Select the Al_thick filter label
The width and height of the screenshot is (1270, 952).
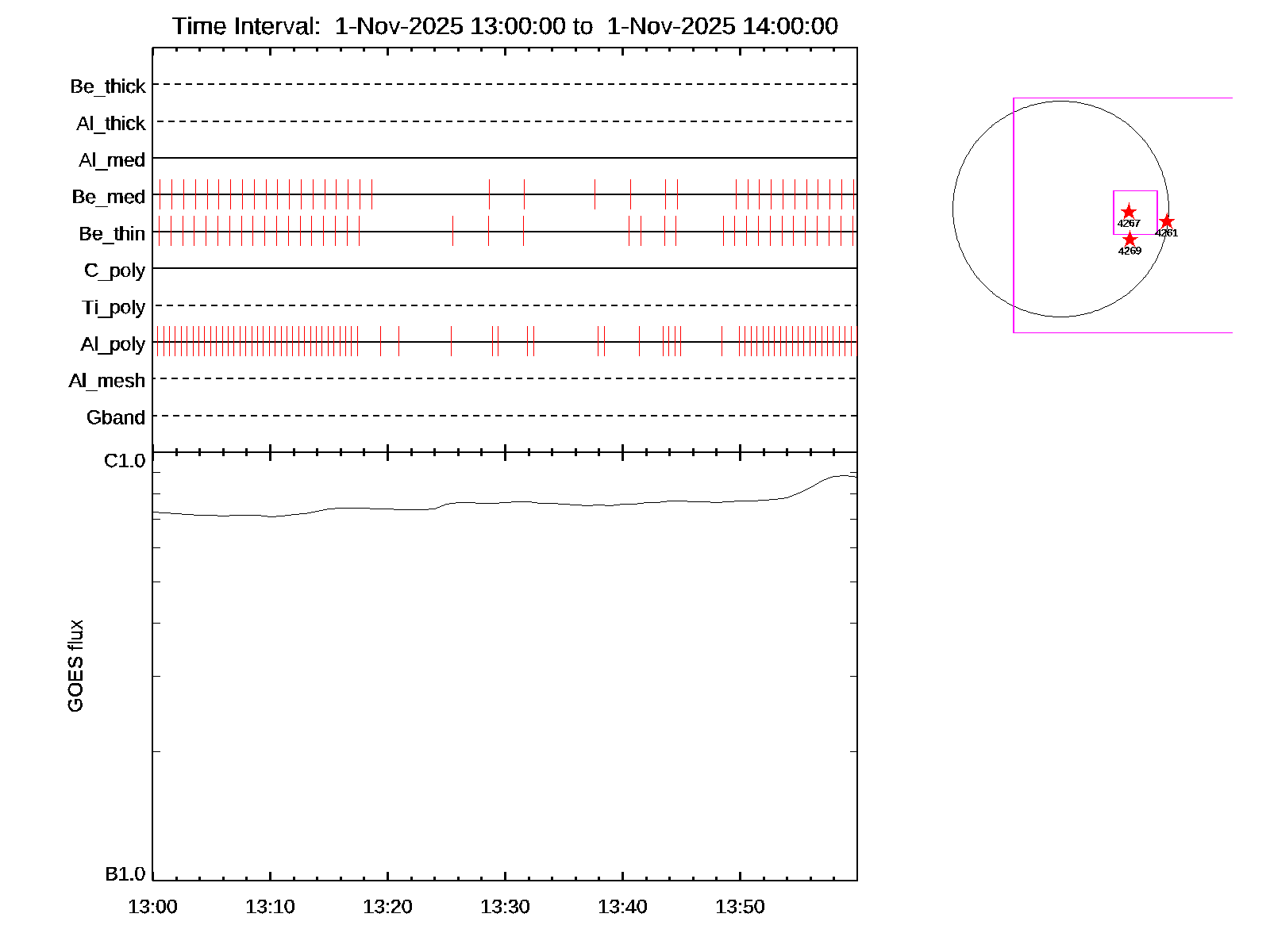[111, 124]
